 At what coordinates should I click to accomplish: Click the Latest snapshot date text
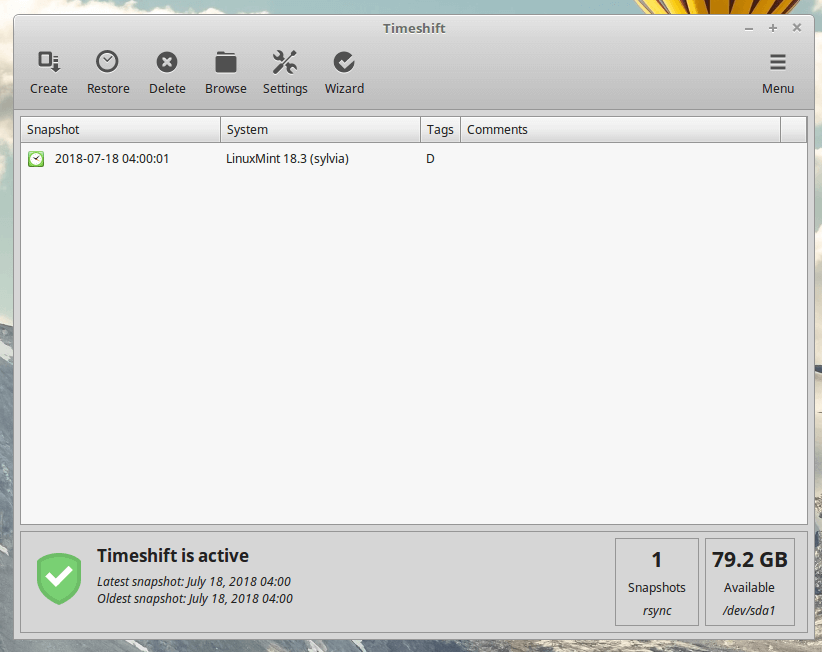(194, 582)
